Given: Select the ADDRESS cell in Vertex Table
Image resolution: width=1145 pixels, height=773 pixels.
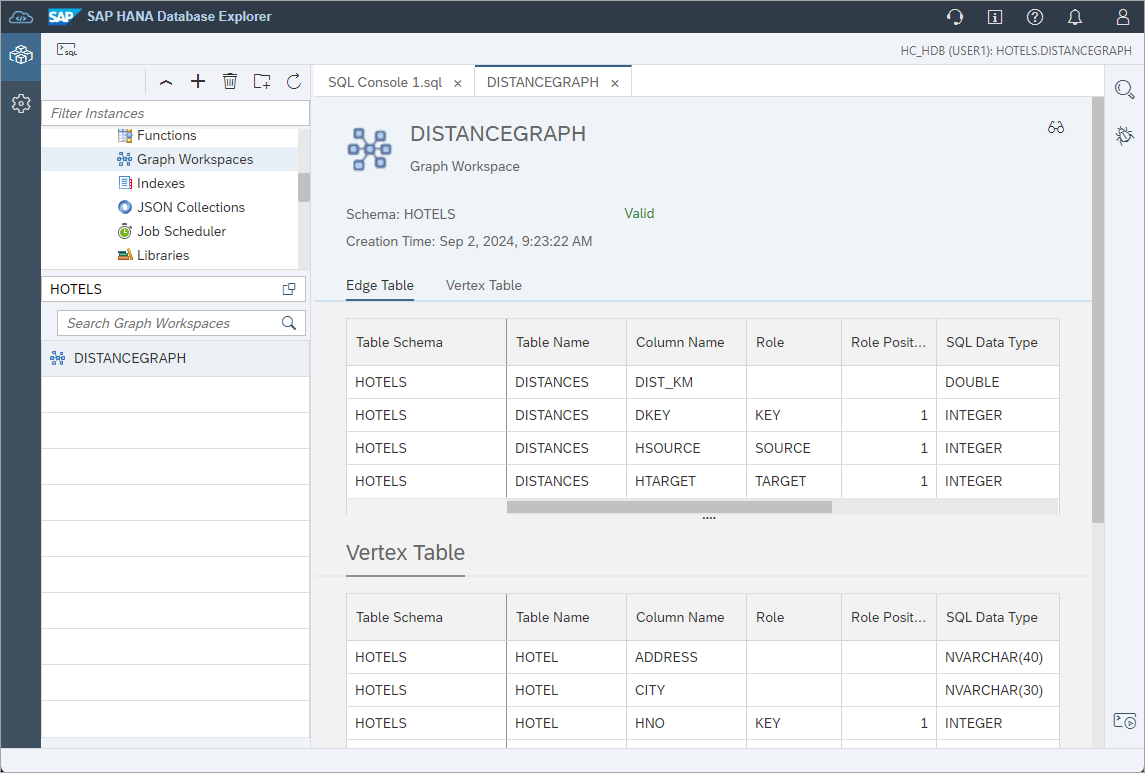Looking at the screenshot, I should click(x=686, y=658).
